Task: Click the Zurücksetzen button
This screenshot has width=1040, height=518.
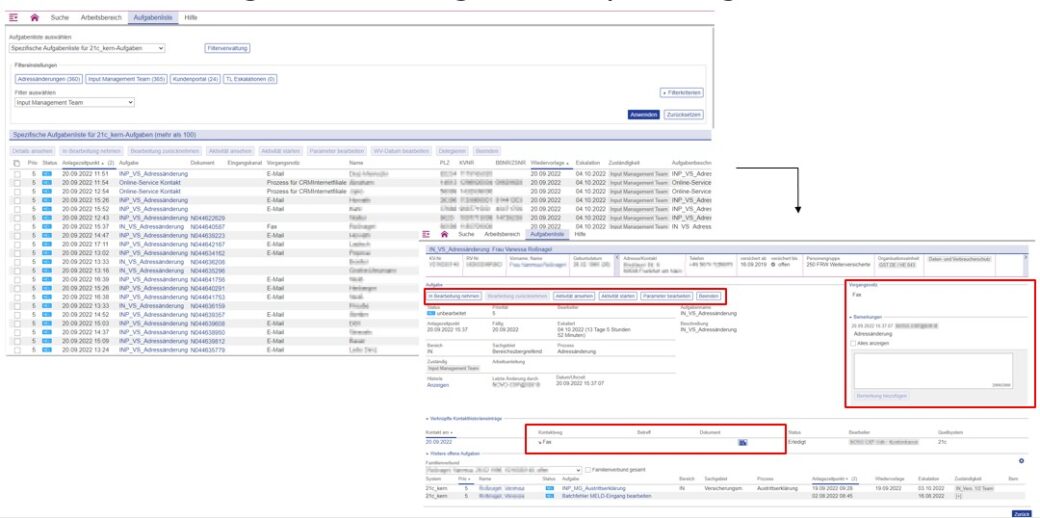Action: coord(683,115)
